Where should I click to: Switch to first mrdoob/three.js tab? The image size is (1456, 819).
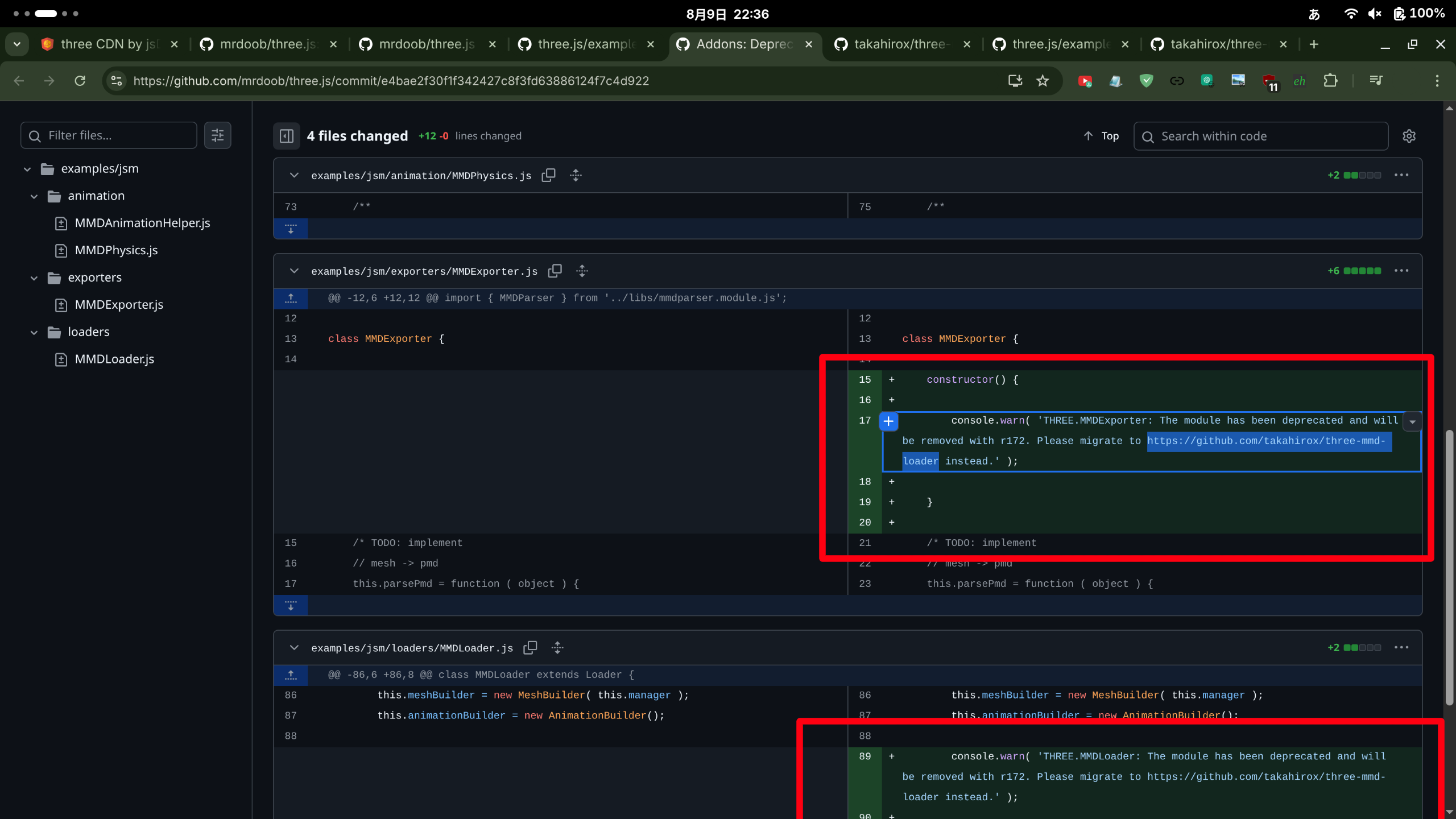pos(267,44)
